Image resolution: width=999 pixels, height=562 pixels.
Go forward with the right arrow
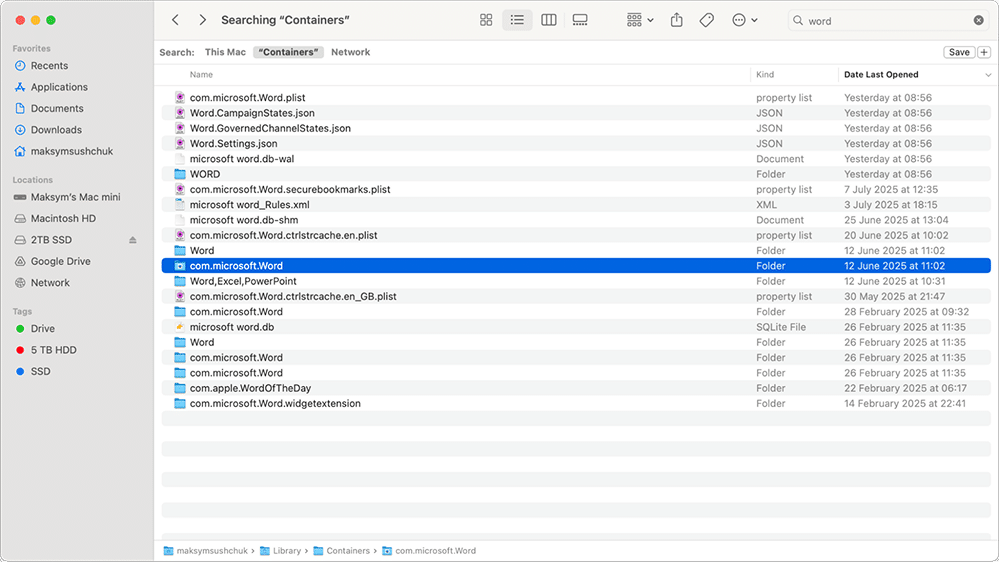tap(203, 20)
